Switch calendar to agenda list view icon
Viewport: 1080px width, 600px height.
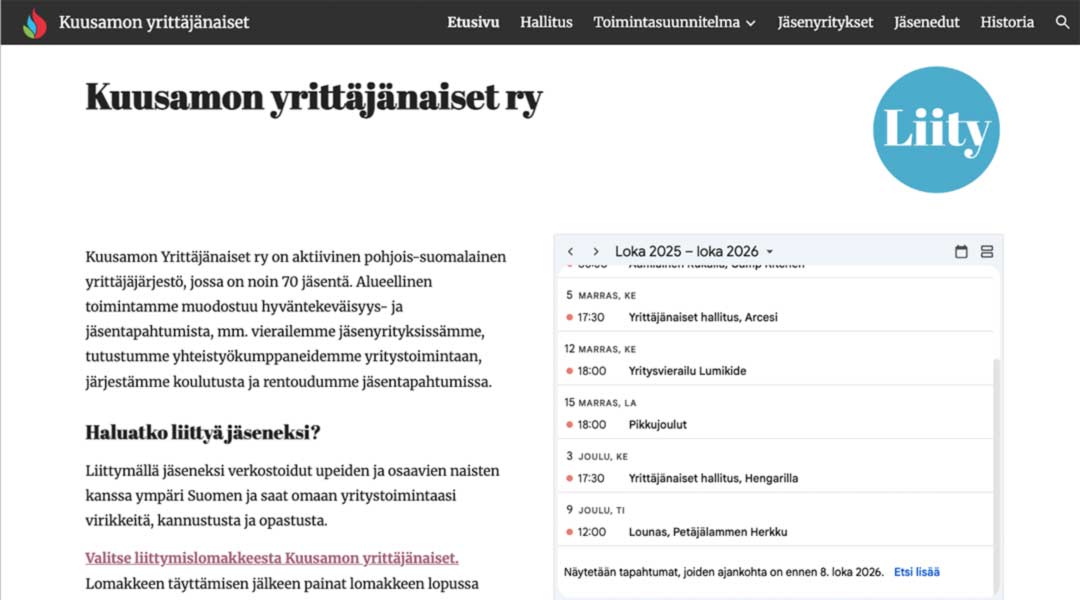tap(987, 252)
